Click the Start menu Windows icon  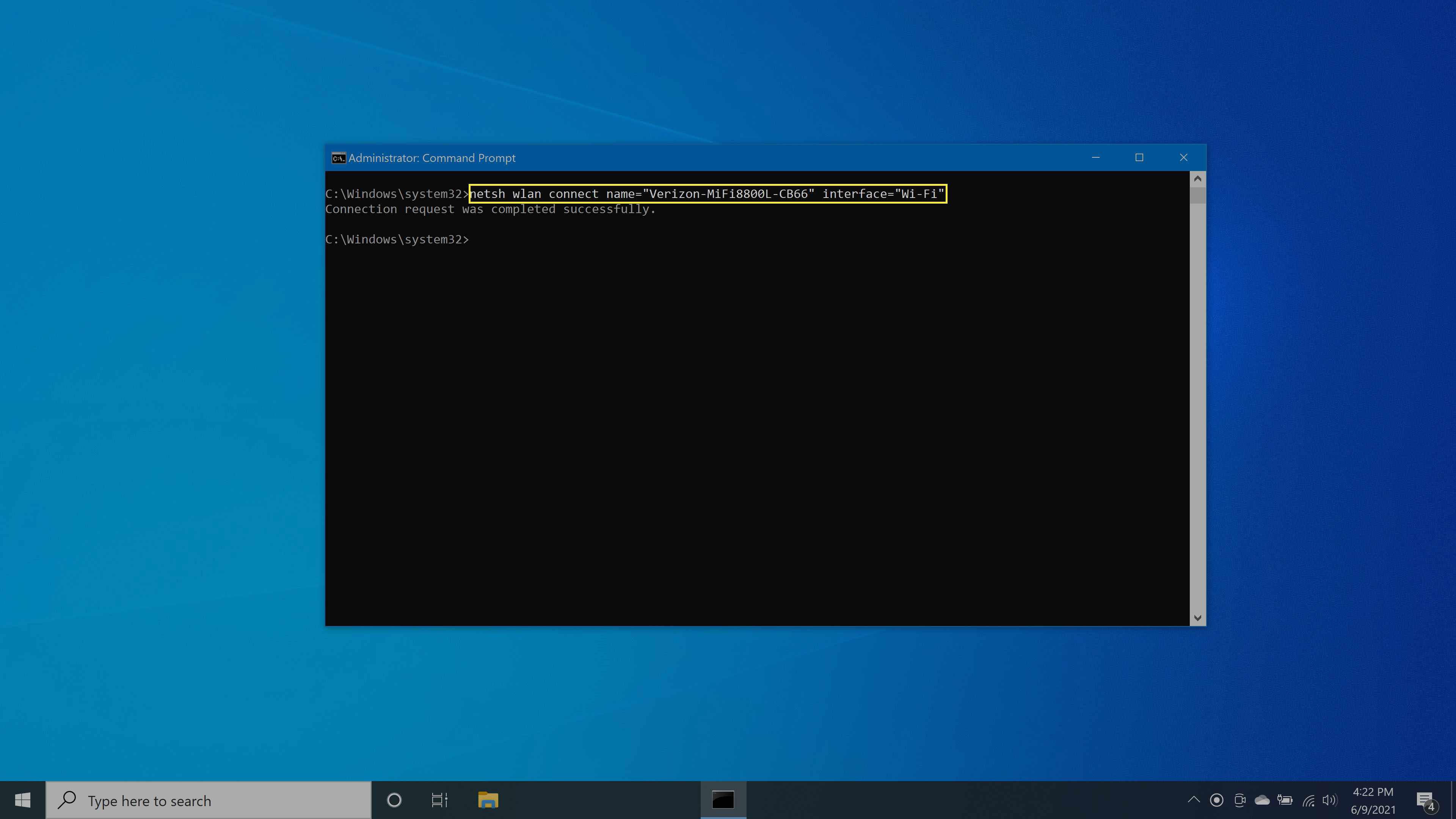pyautogui.click(x=22, y=800)
